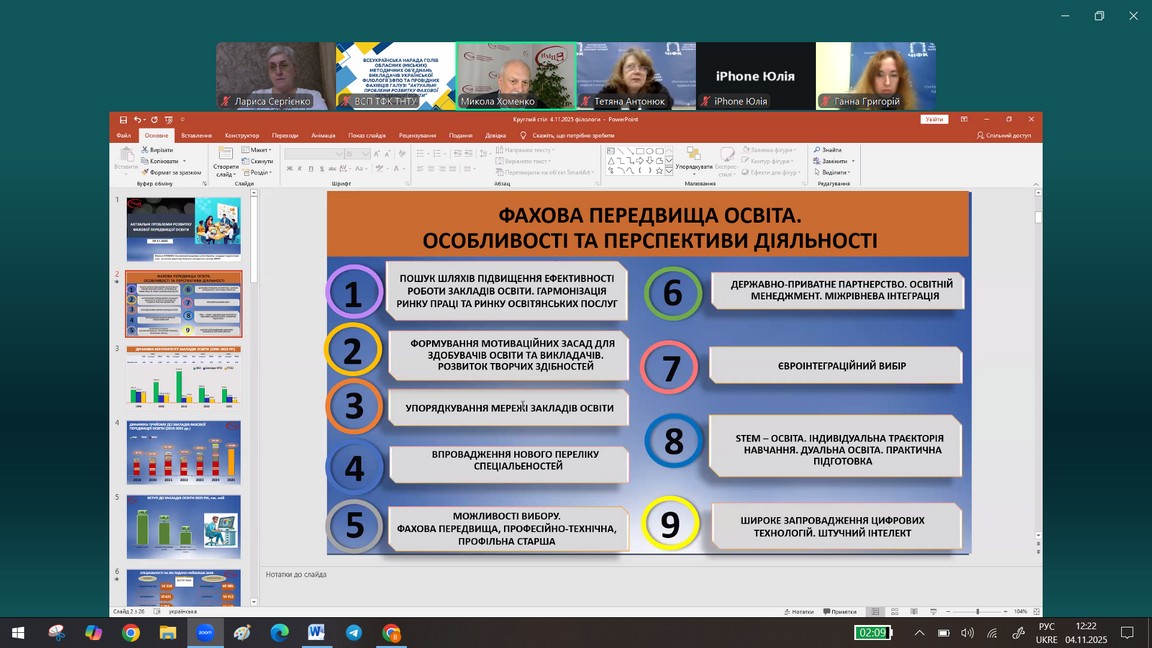Click the Увійти sign-in button
1152x648 pixels.
coord(934,119)
